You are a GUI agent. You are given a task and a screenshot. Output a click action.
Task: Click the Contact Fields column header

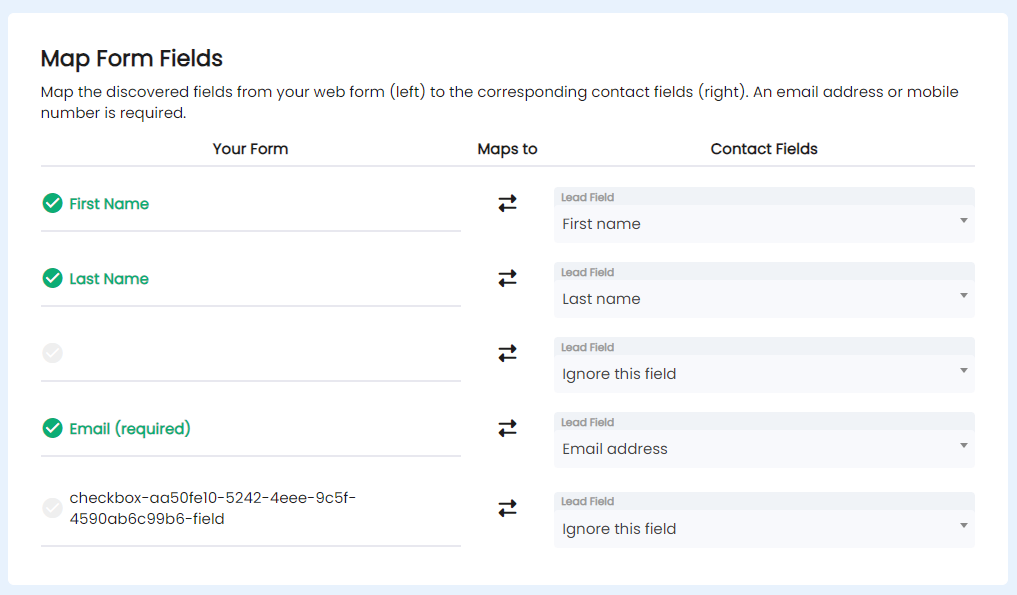click(764, 149)
